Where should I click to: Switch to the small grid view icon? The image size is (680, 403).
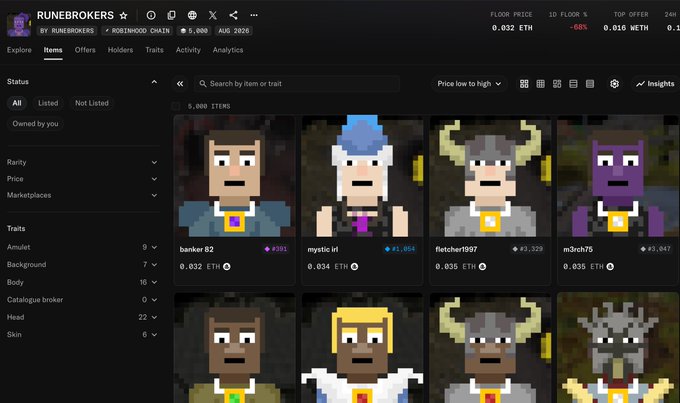click(x=540, y=84)
